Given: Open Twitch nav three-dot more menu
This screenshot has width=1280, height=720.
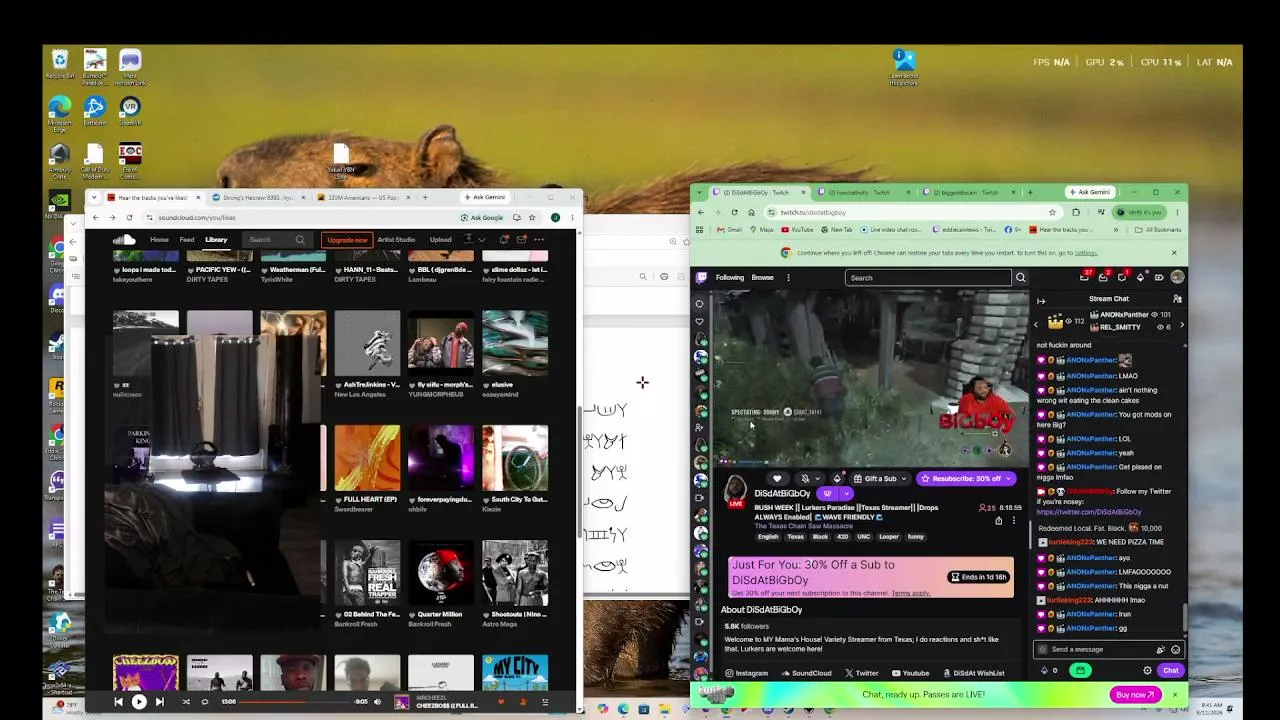Looking at the screenshot, I should click(788, 278).
